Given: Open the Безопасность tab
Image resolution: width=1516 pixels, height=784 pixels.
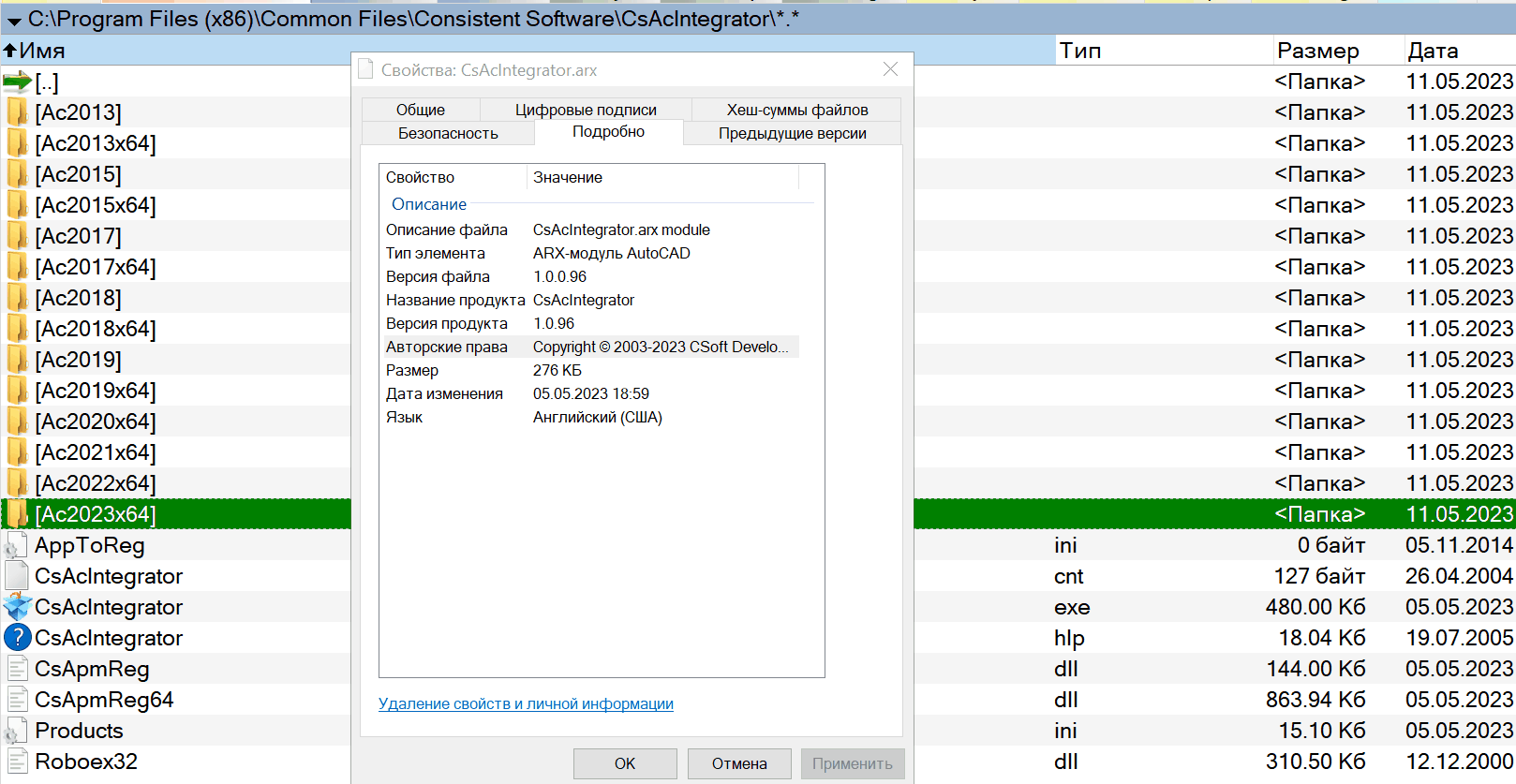Looking at the screenshot, I should point(448,133).
